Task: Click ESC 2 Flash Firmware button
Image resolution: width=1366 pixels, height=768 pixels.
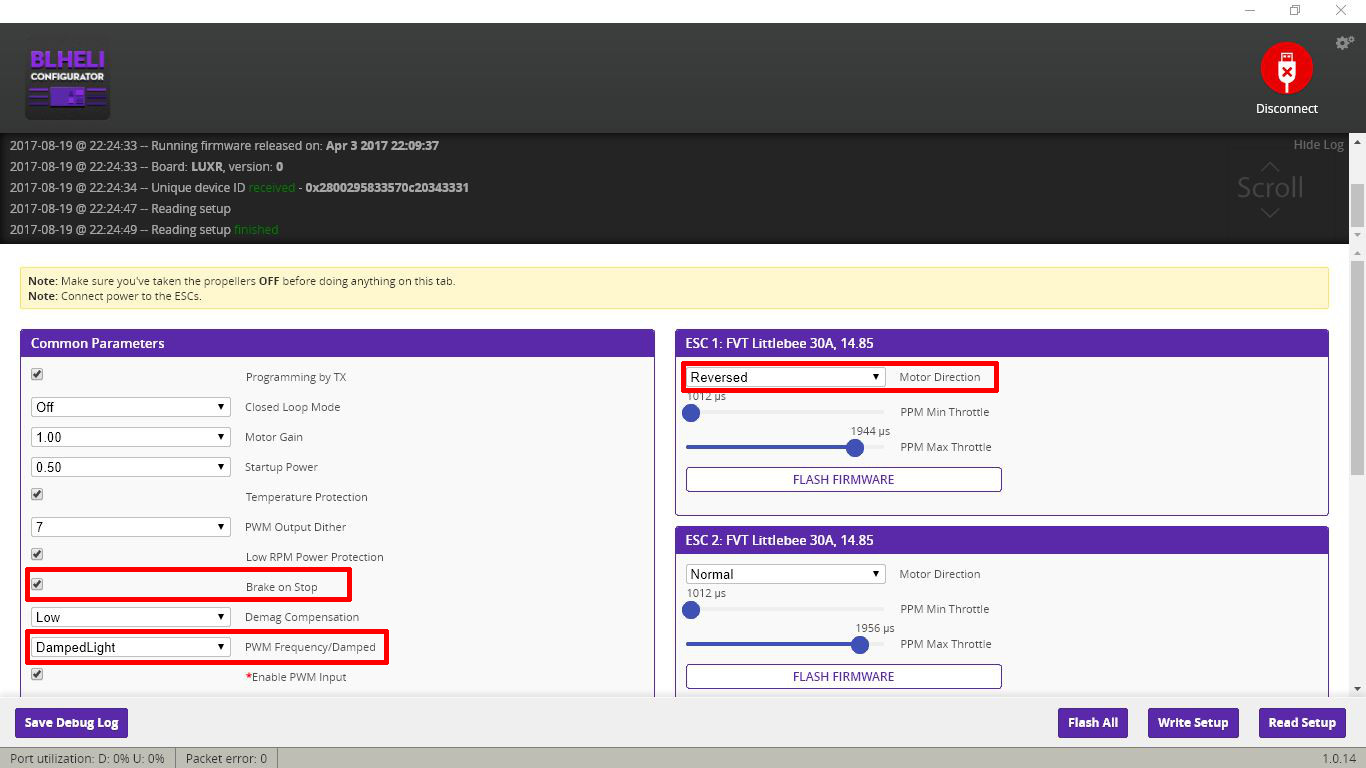Action: click(x=843, y=676)
